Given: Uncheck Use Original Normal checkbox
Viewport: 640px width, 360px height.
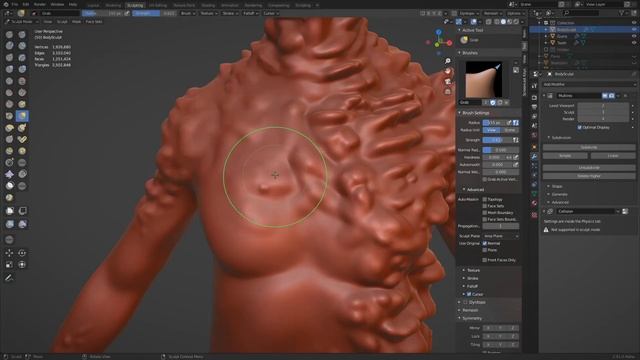Looking at the screenshot, I should [x=485, y=243].
